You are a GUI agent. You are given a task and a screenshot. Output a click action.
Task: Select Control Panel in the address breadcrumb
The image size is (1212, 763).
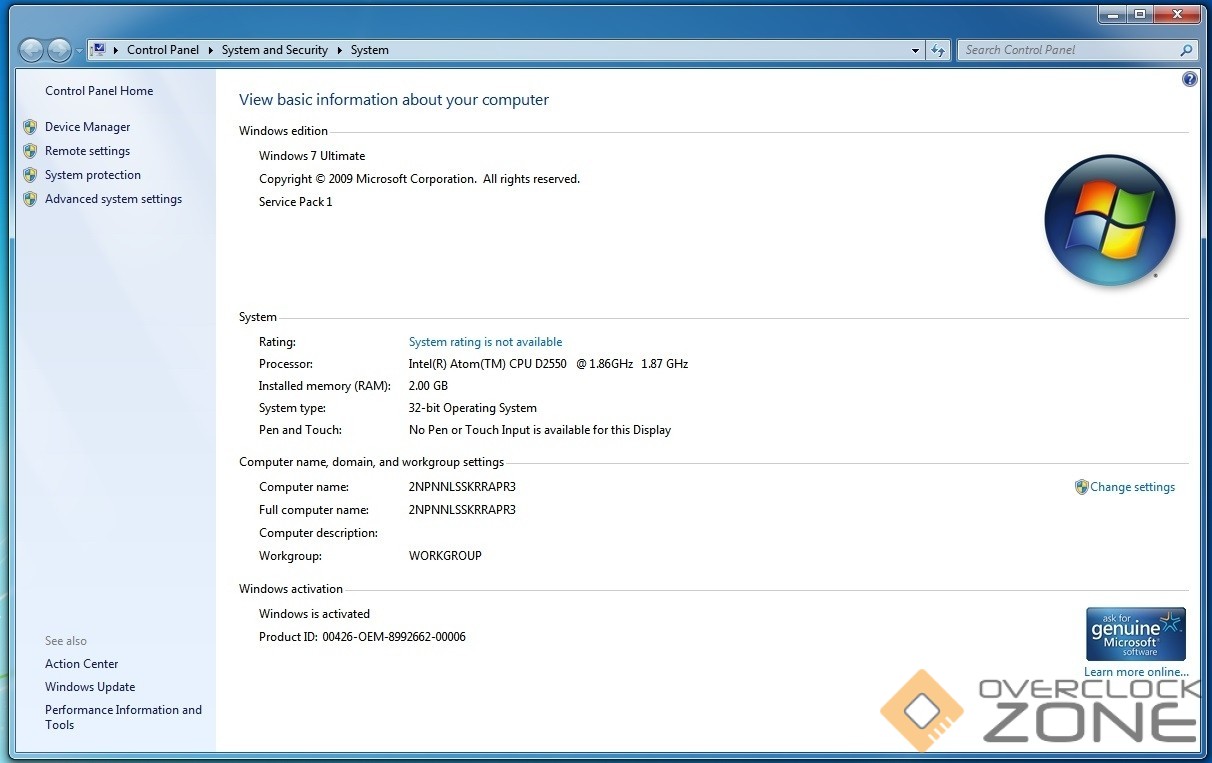tap(162, 50)
